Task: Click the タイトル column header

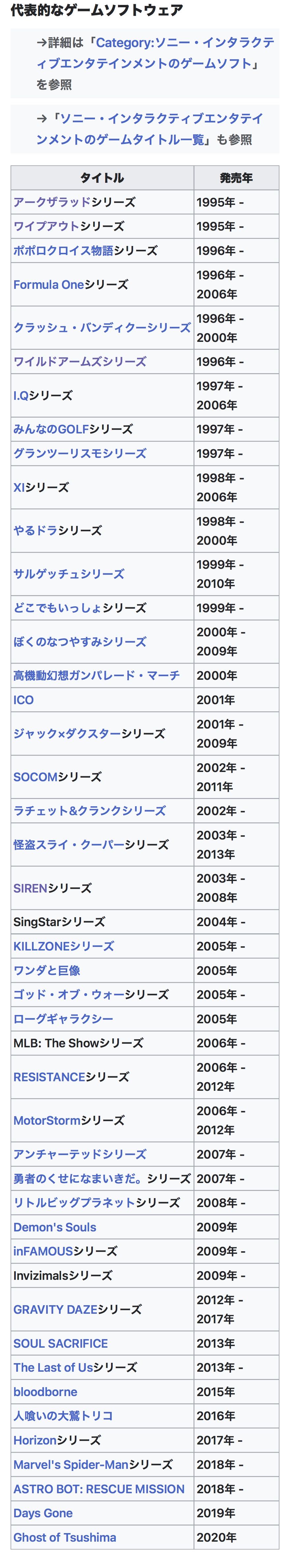Action: 102,178
